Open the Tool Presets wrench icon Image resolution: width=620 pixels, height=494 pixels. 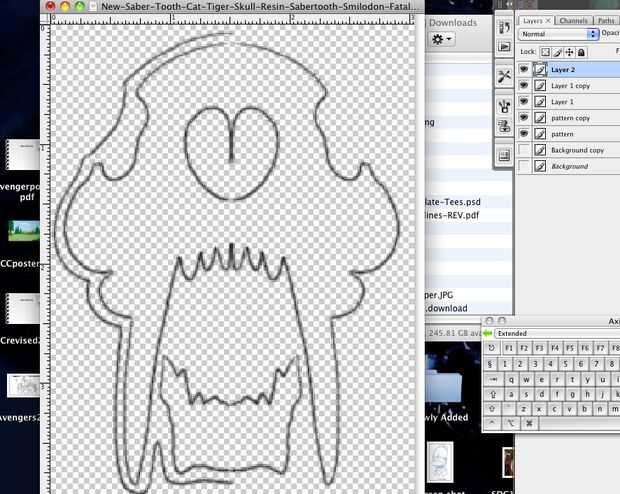click(x=504, y=76)
